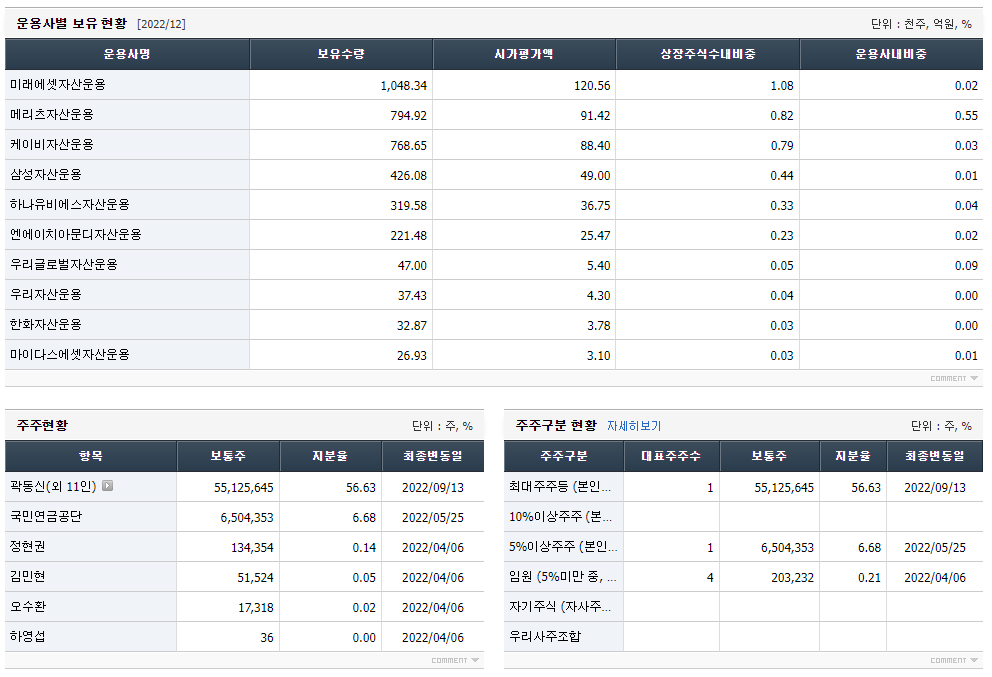Expand comment under 주주구분 현황 table

[953, 661]
